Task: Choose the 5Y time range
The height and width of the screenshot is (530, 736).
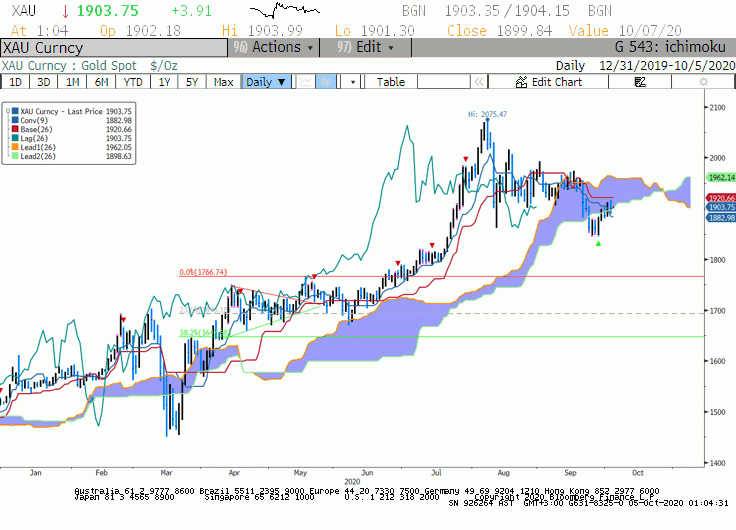Action: click(192, 82)
